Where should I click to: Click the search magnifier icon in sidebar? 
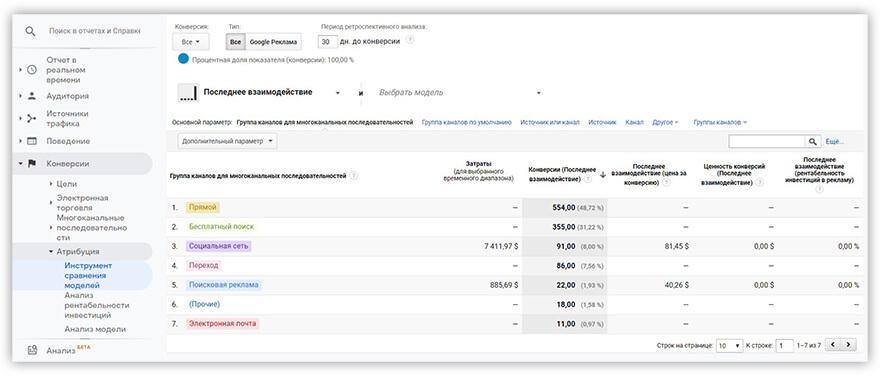(x=30, y=31)
